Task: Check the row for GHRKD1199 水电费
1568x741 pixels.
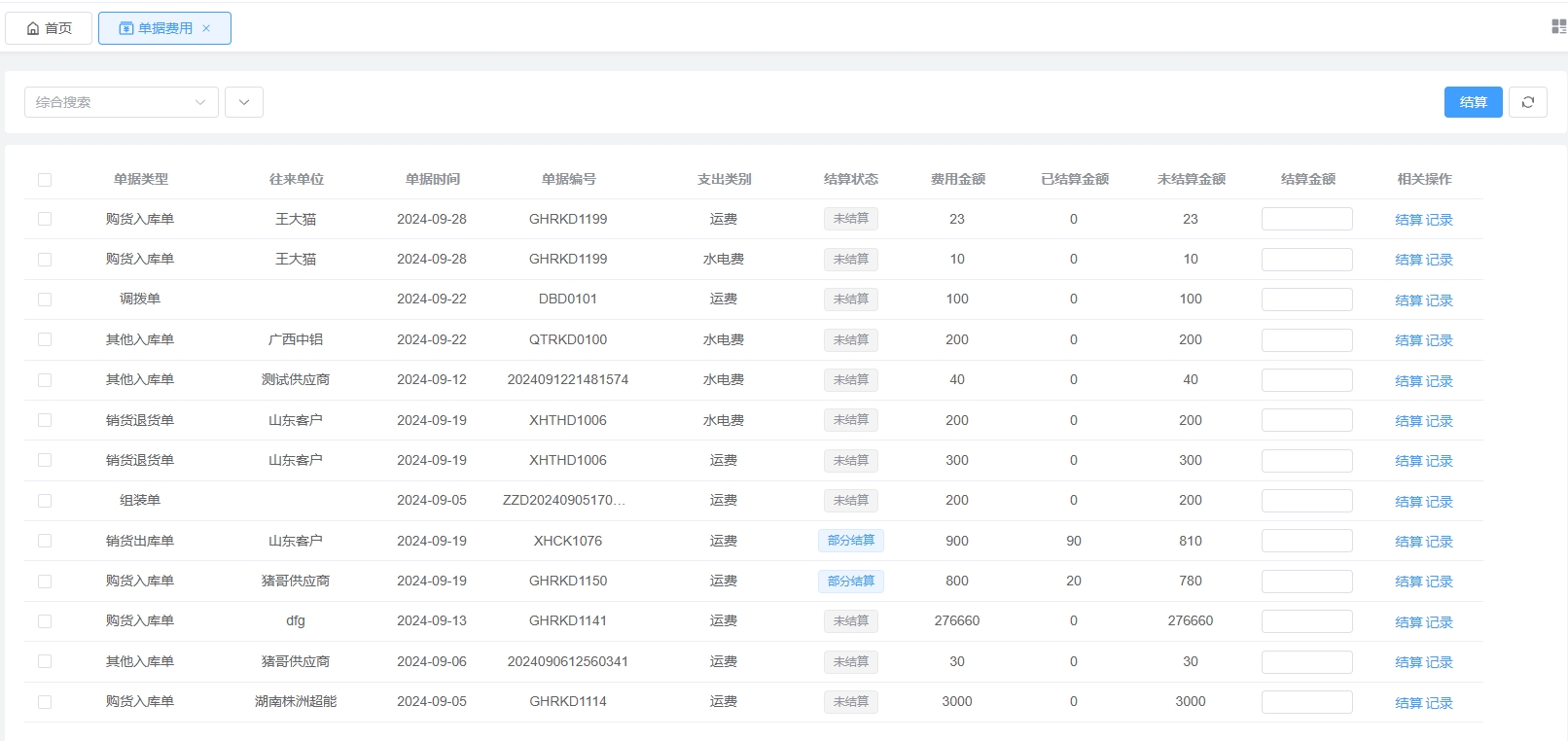Action: [x=45, y=260]
